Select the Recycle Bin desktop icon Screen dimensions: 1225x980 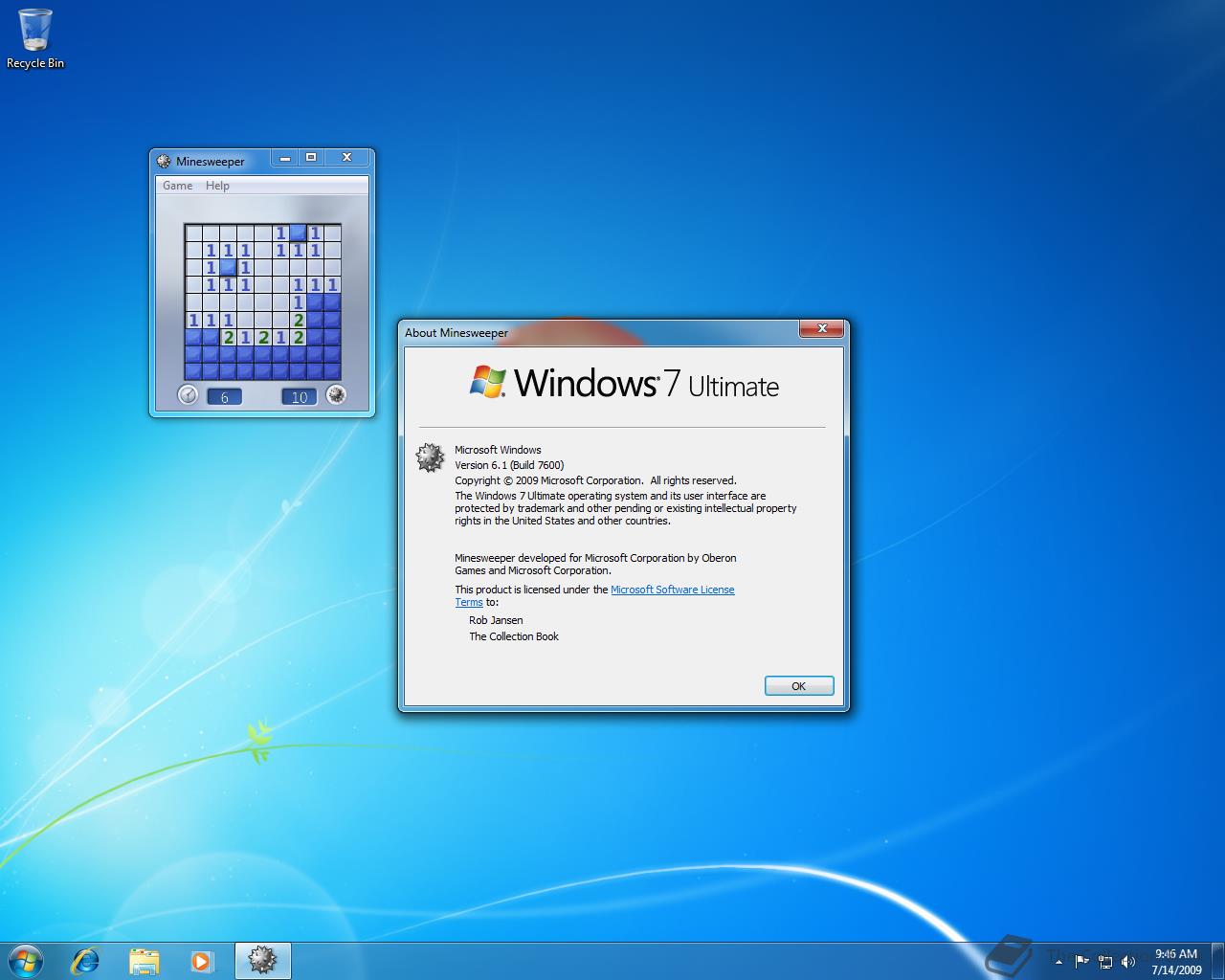[x=35, y=39]
